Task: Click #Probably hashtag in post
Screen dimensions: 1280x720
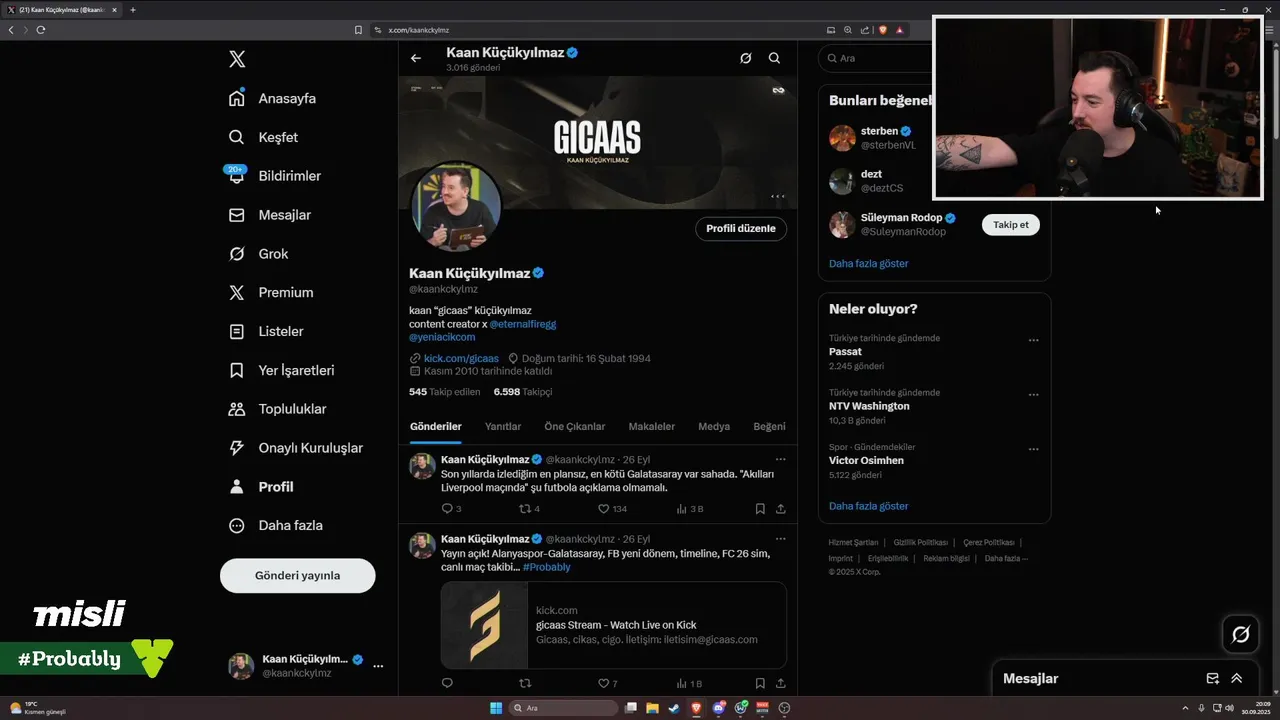Action: tap(546, 567)
